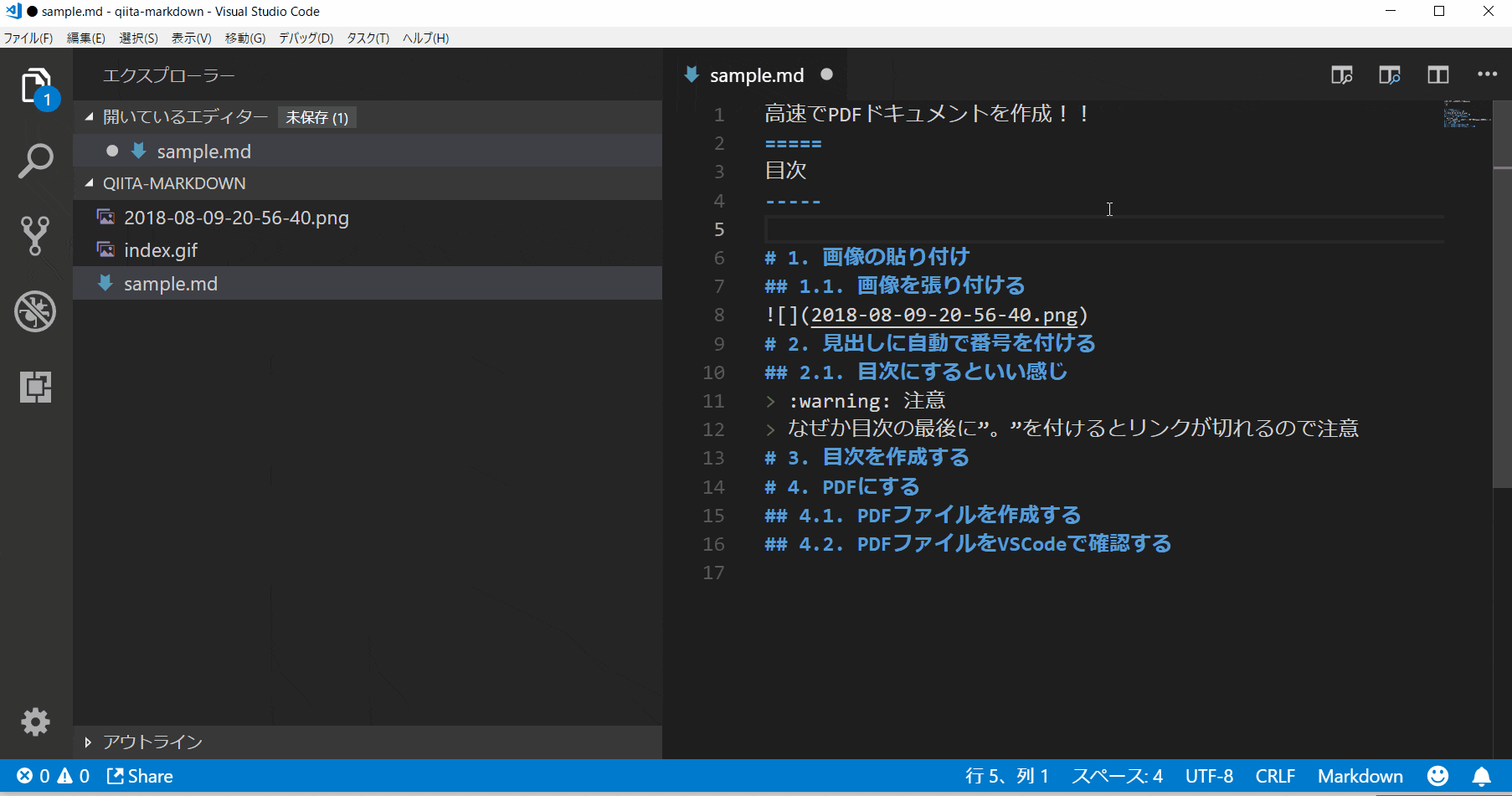This screenshot has width=1512, height=796.
Task: Open the Manage gear in the activity bar
Action: click(36, 722)
